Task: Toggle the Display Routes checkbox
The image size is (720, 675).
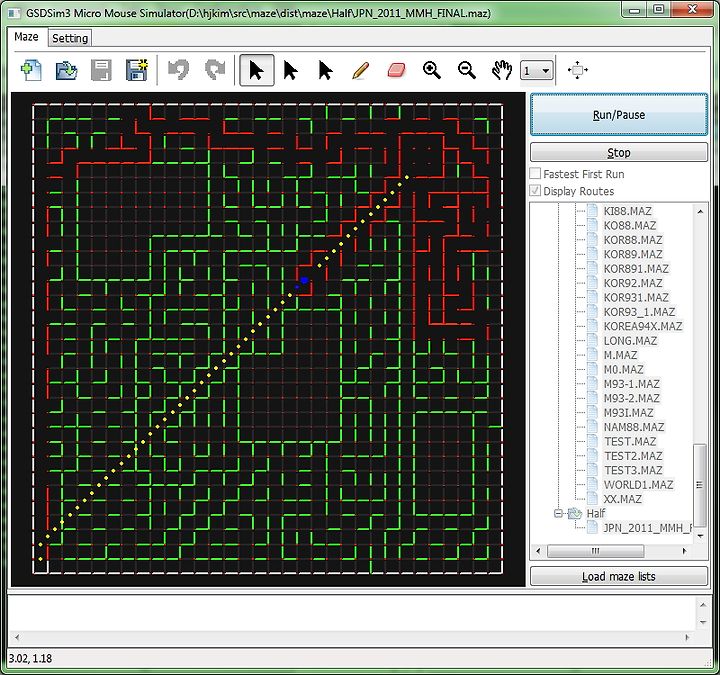Action: point(535,191)
